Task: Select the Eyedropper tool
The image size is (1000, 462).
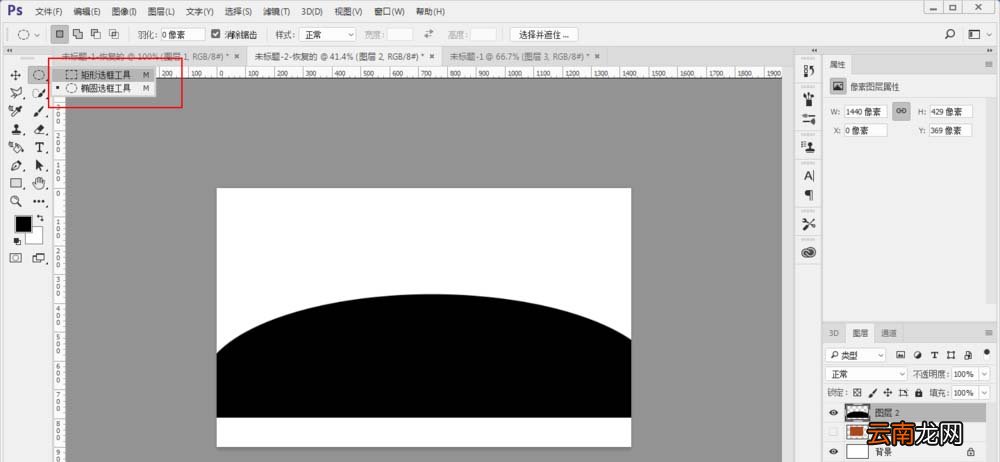Action: [x=16, y=111]
